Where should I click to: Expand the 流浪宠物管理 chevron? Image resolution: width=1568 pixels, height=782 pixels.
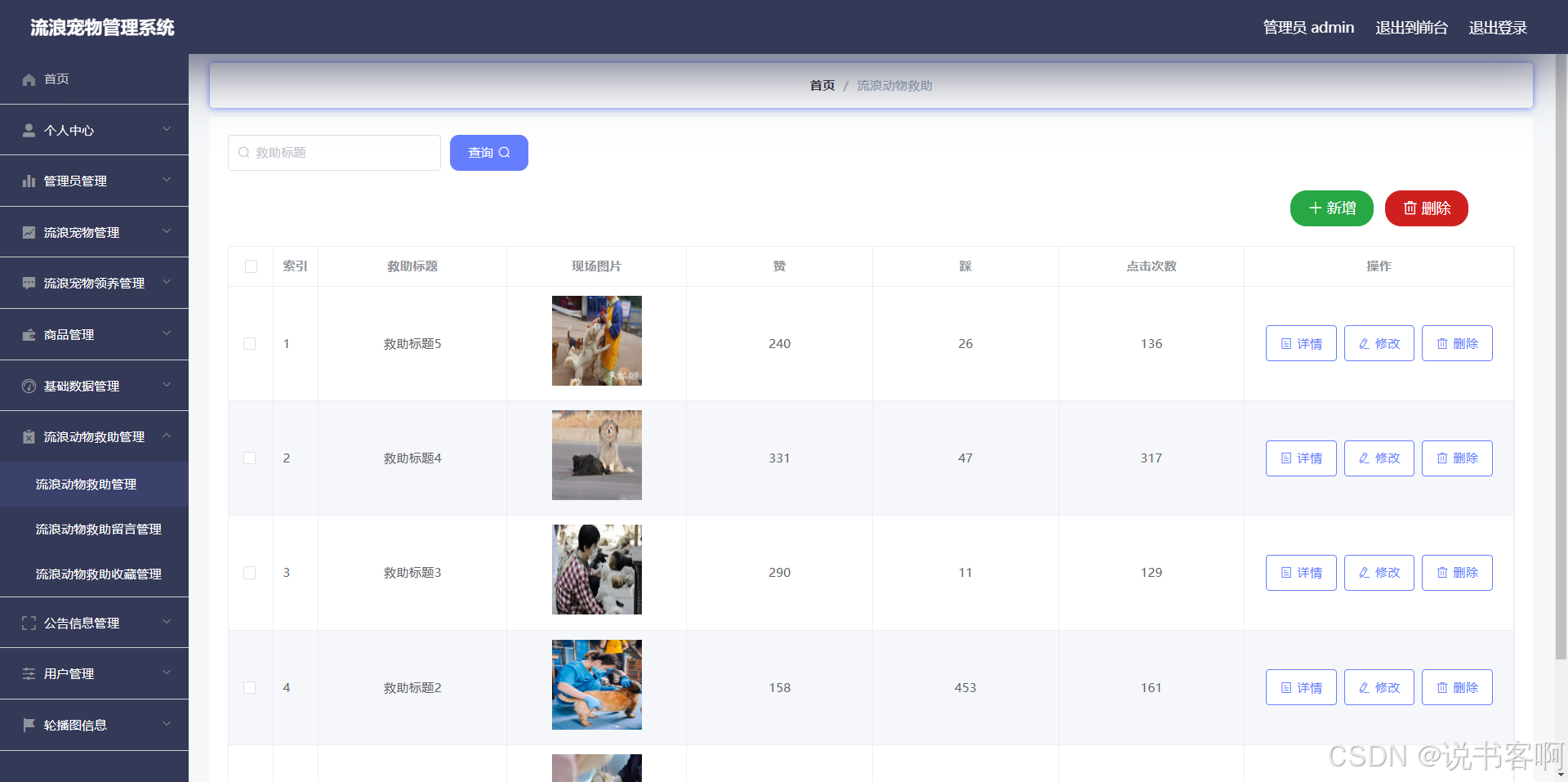click(167, 231)
